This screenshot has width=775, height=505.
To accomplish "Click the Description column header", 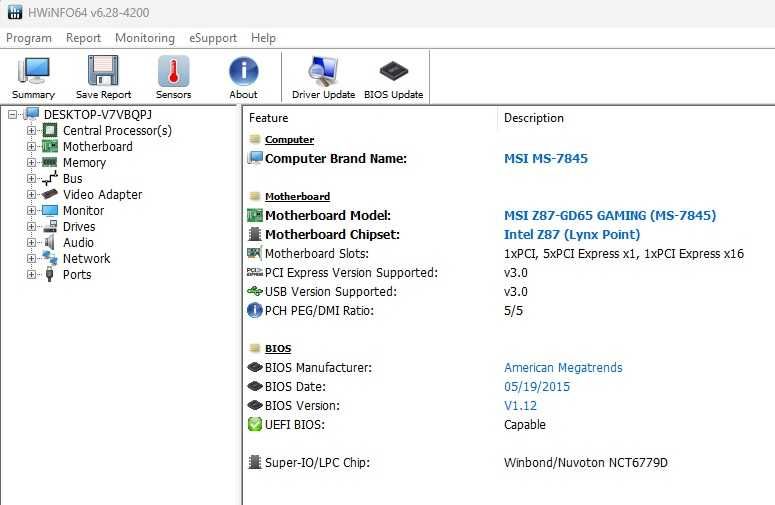I will click(534, 118).
